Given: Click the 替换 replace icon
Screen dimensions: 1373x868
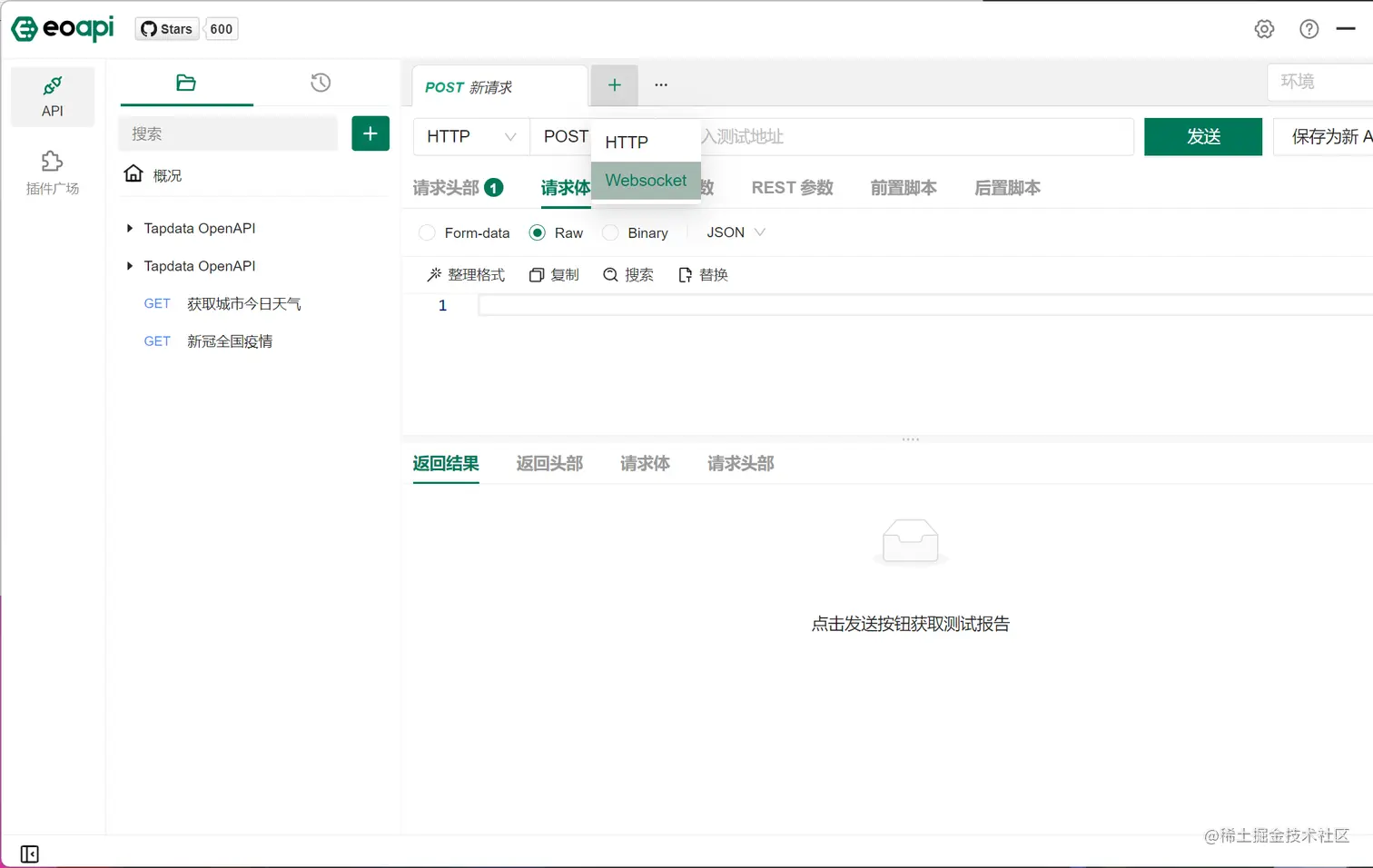Looking at the screenshot, I should (686, 274).
